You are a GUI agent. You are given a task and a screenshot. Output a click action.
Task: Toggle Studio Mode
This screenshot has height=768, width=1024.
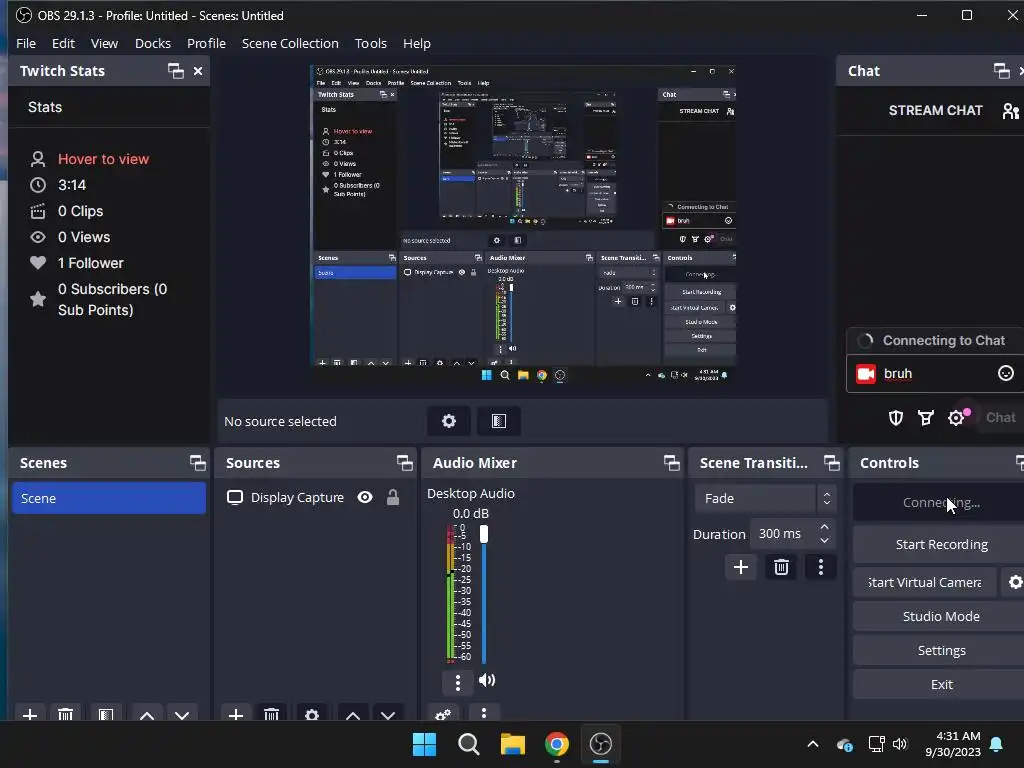940,616
